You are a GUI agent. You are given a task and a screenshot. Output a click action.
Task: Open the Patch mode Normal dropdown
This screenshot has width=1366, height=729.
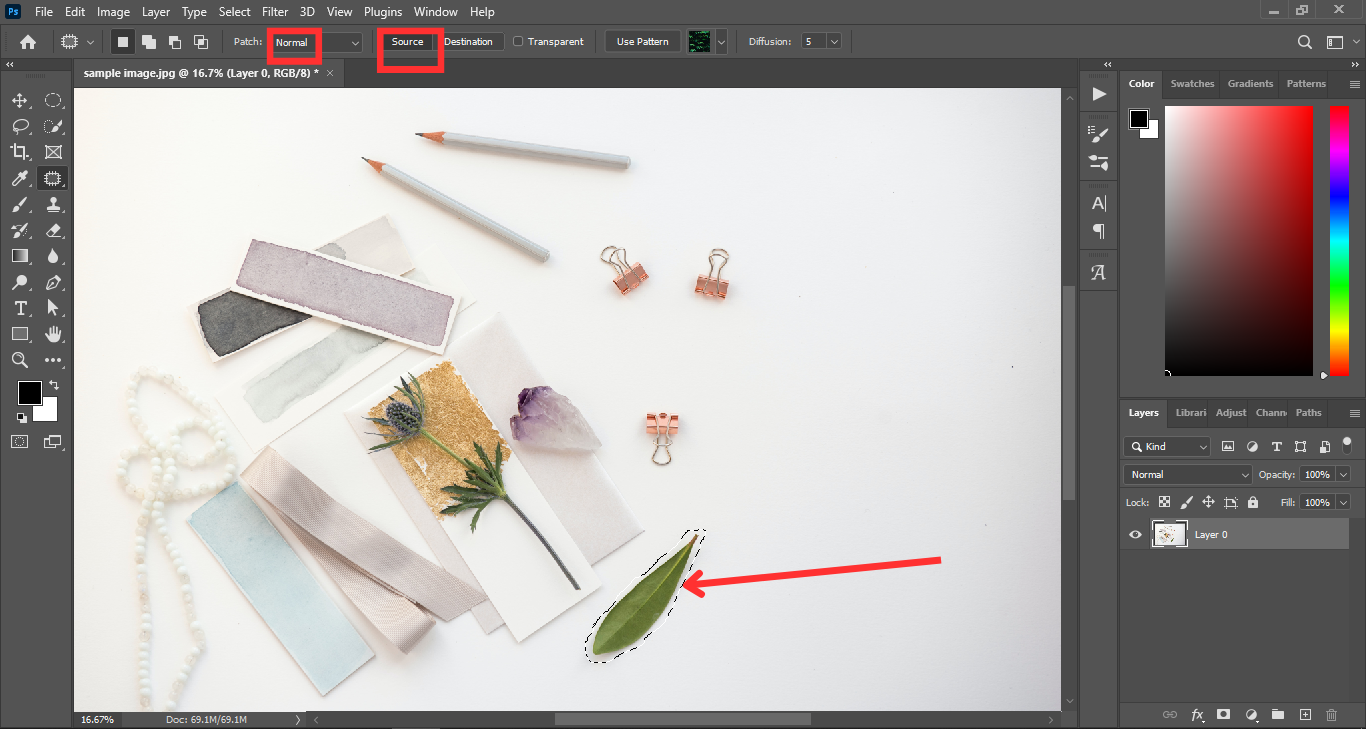tap(315, 43)
